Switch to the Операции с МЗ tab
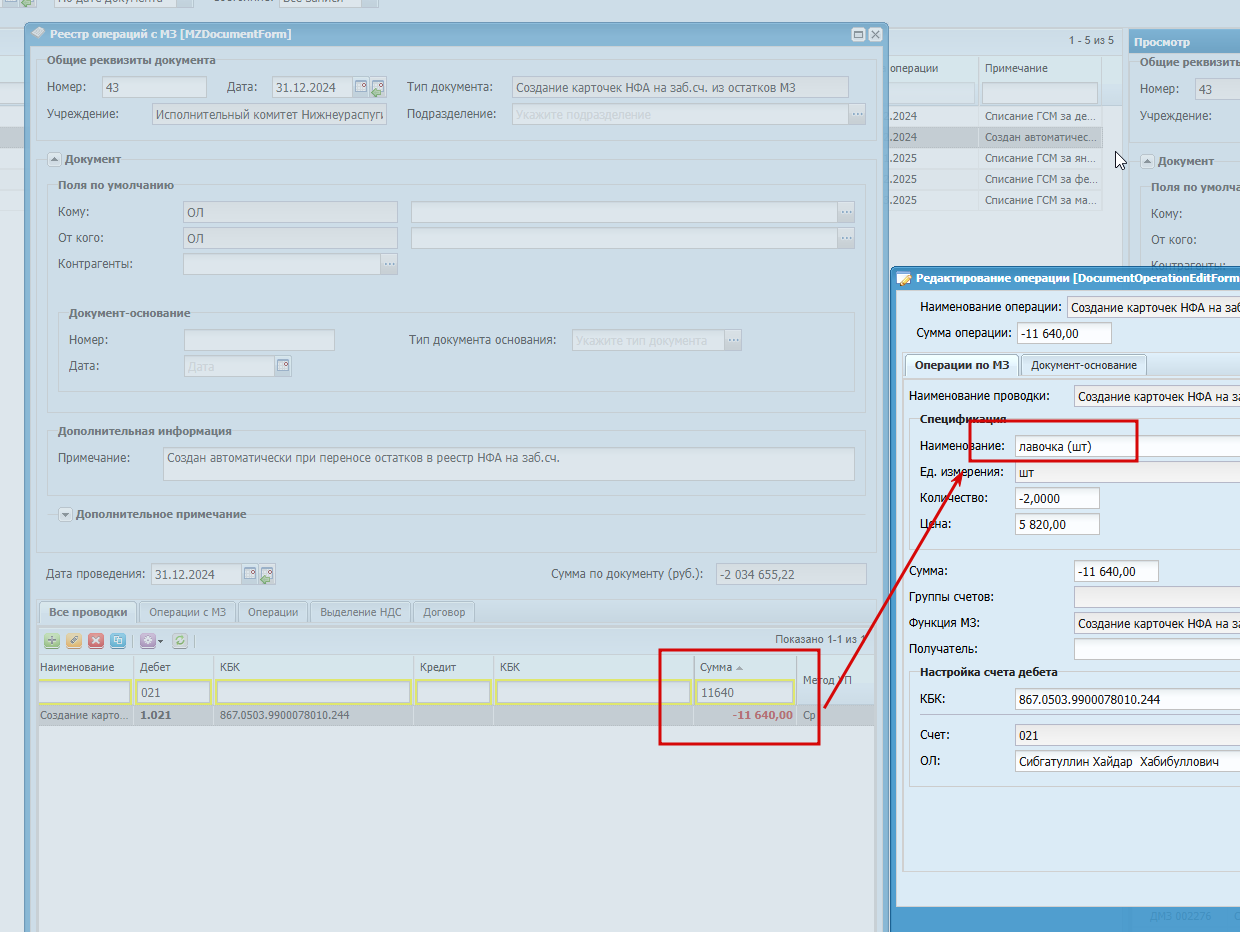 click(187, 612)
